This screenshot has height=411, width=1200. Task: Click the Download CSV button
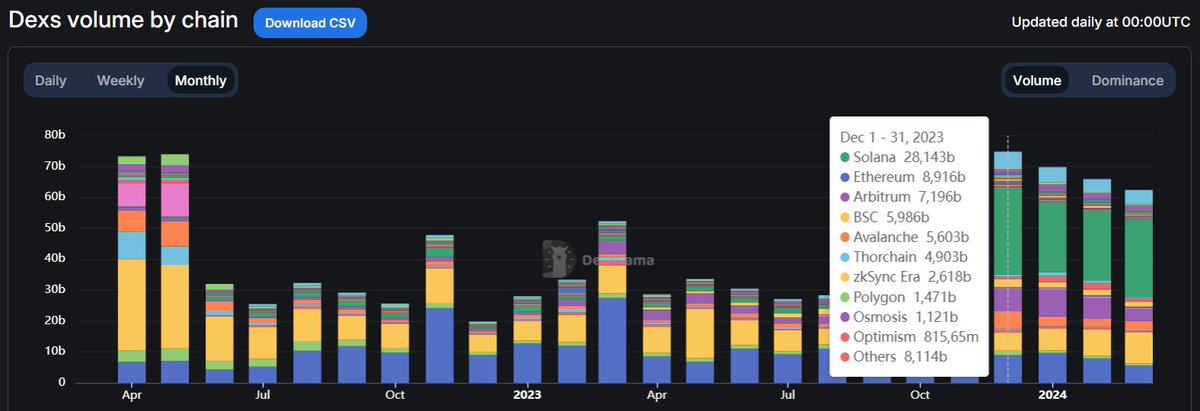[x=310, y=22]
